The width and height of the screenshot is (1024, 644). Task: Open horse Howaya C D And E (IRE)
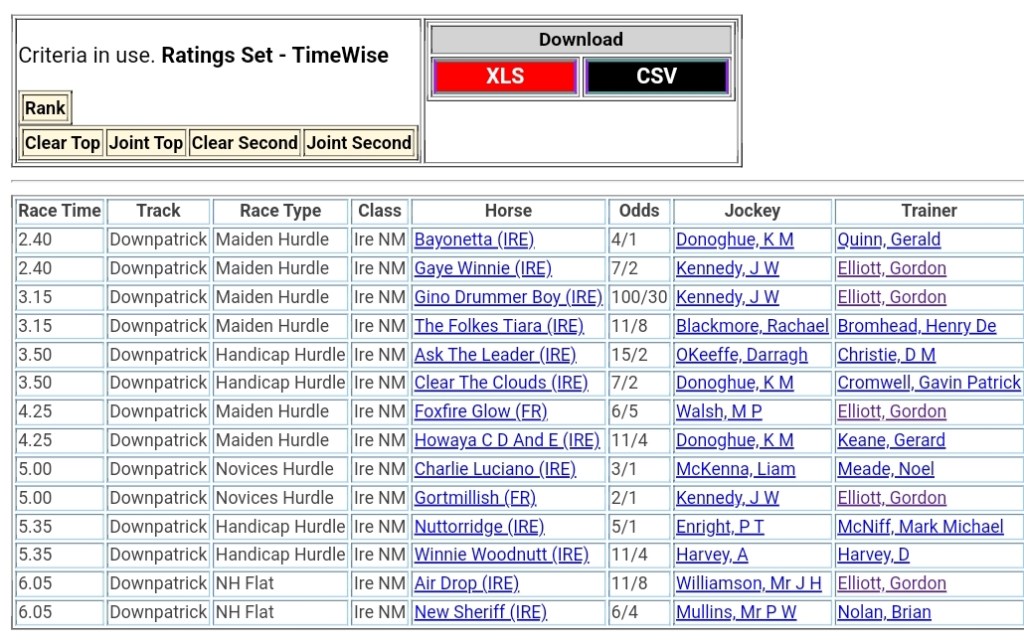point(507,441)
